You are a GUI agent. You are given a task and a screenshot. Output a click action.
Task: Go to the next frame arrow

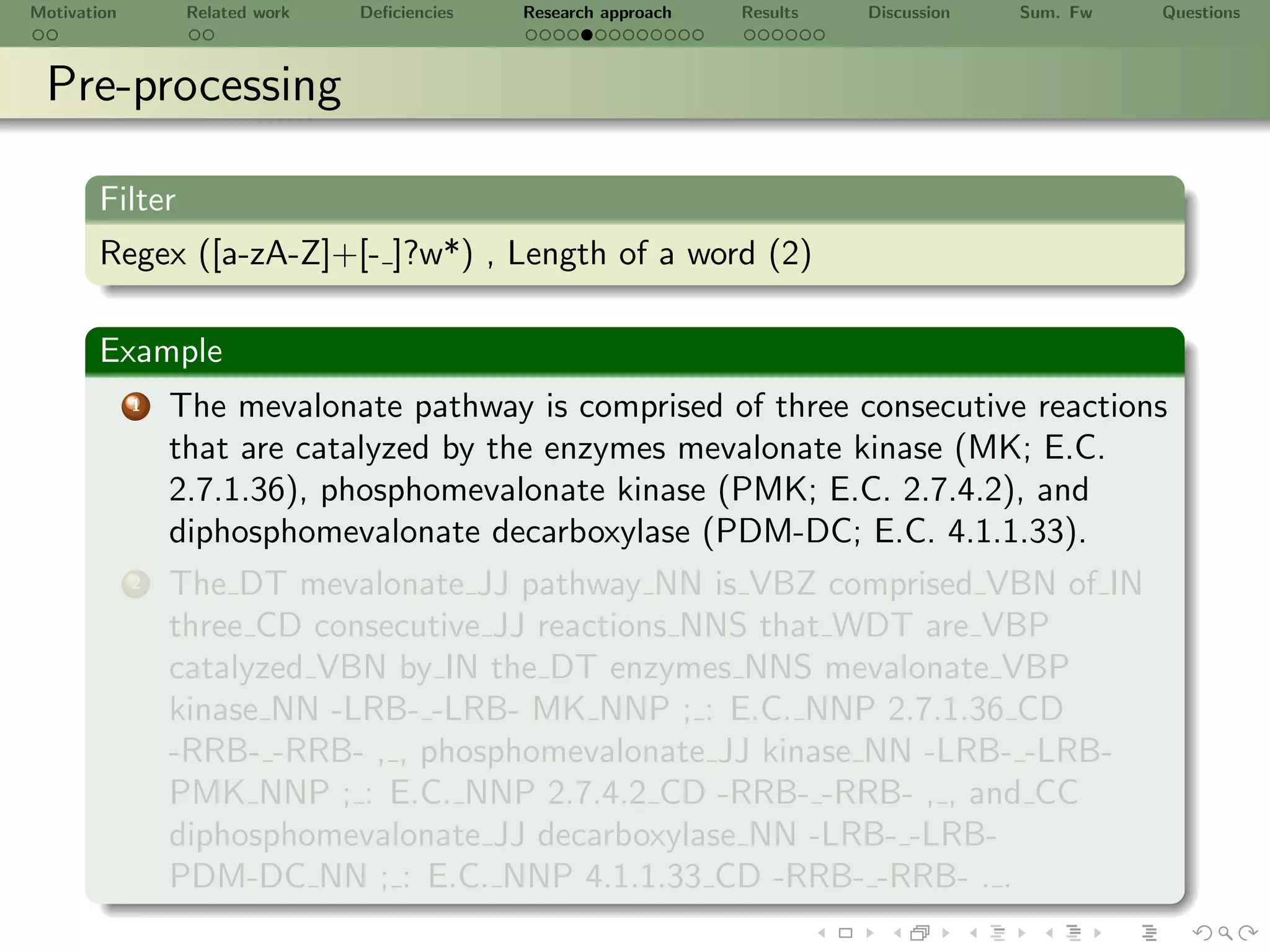pyautogui.click(x=946, y=933)
